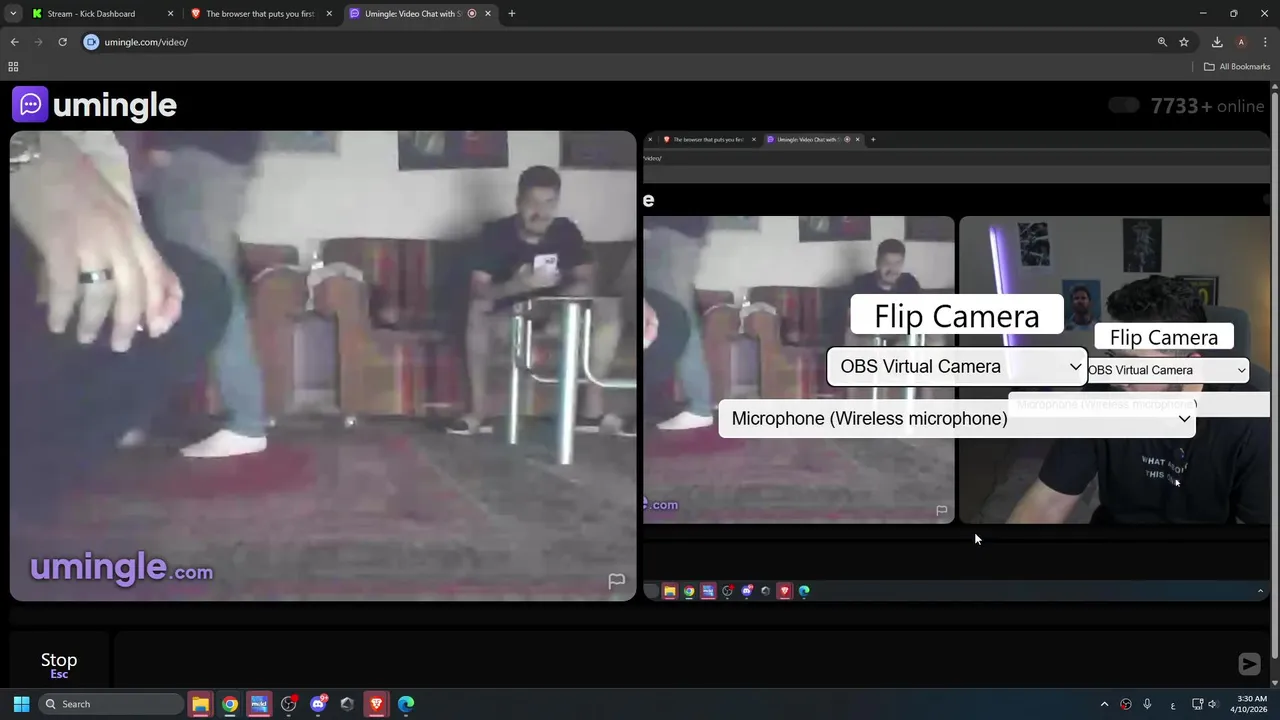Image resolution: width=1280 pixels, height=720 pixels.
Task: Click the small Flip Camera button
Action: click(1164, 337)
